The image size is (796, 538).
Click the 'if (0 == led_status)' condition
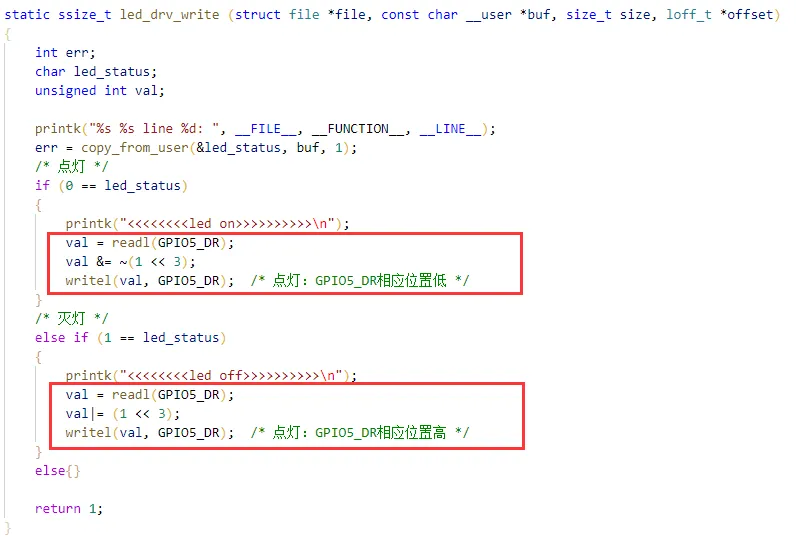[111, 186]
